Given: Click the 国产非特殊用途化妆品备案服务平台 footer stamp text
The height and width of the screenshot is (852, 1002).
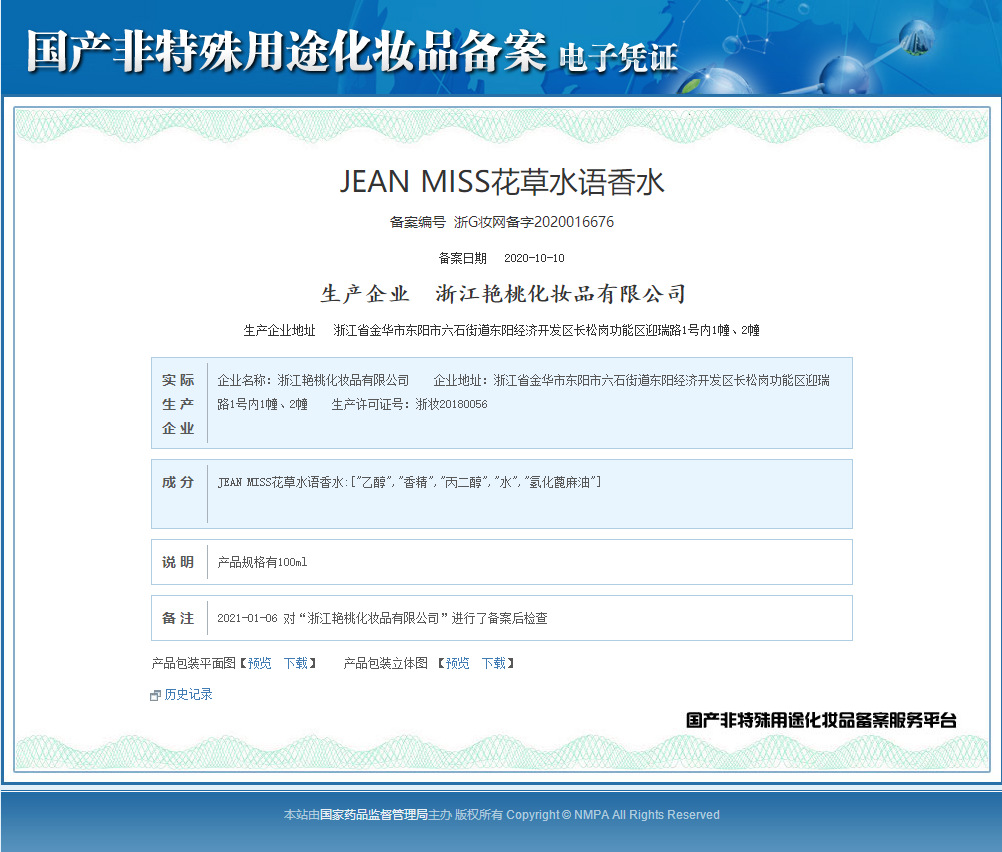Looking at the screenshot, I should click(821, 720).
